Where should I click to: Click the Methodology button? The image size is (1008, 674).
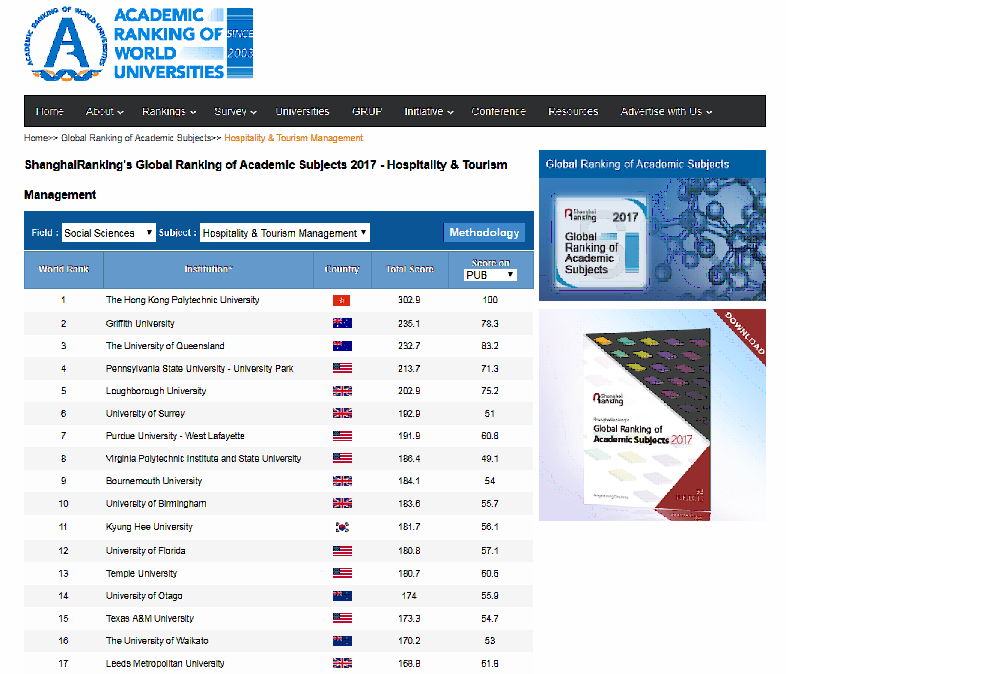tap(484, 233)
